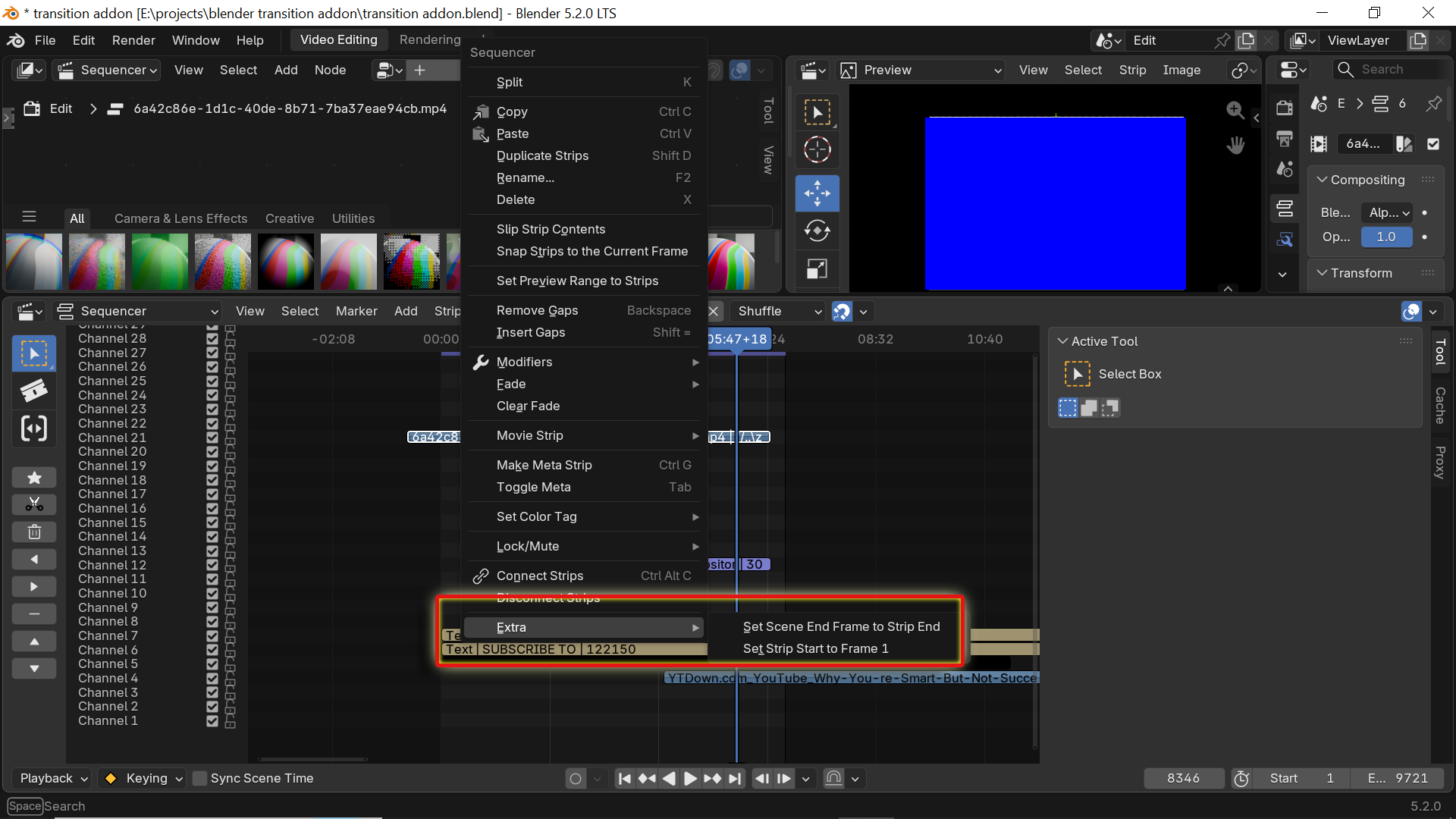Jump to the end frame
Image resolution: width=1456 pixels, height=819 pixels.
pos(734,778)
